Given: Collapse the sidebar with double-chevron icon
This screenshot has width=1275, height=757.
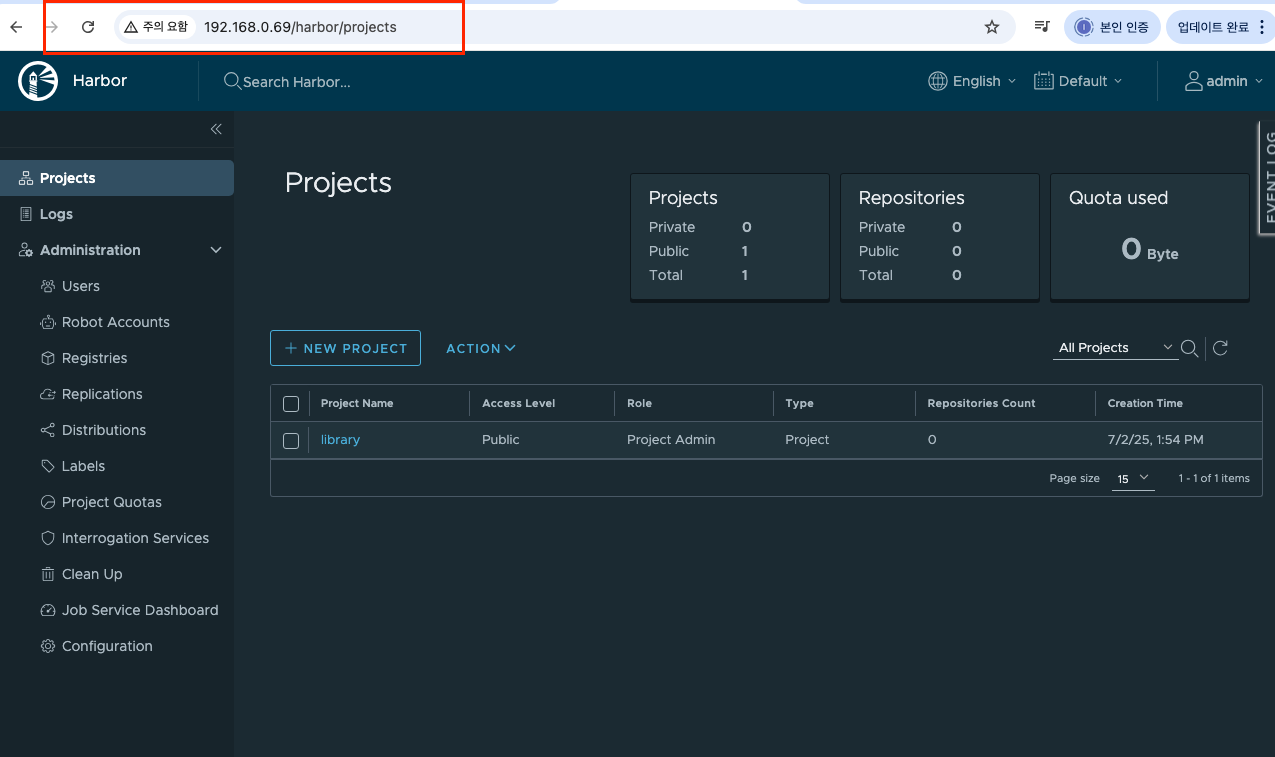Looking at the screenshot, I should click(216, 129).
